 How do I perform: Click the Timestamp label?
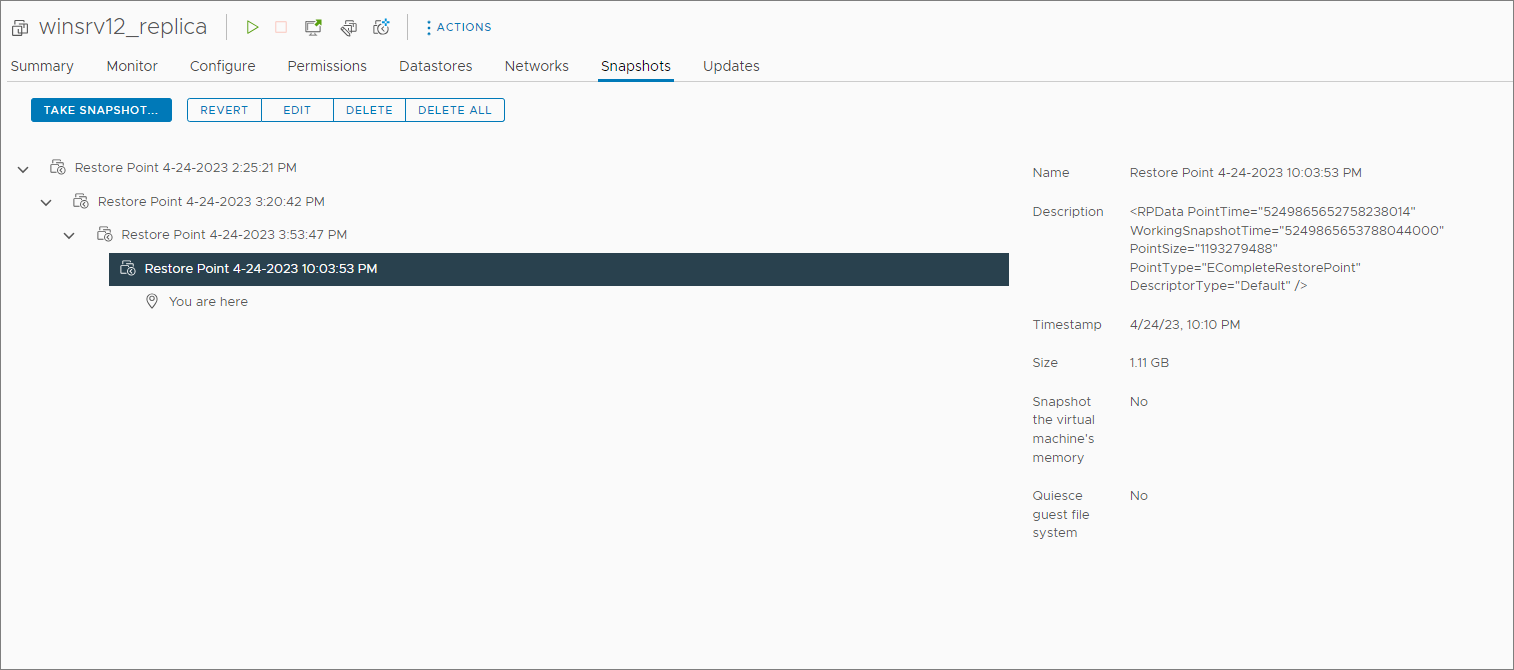click(1067, 325)
